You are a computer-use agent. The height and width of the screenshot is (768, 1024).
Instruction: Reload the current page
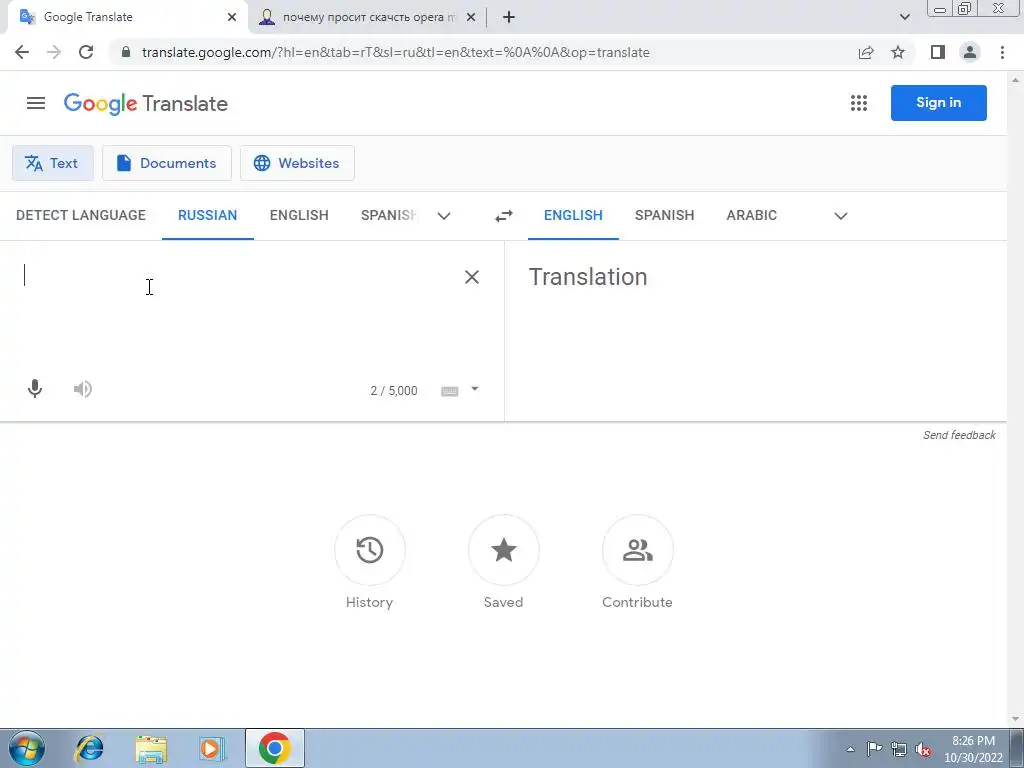[x=86, y=52]
